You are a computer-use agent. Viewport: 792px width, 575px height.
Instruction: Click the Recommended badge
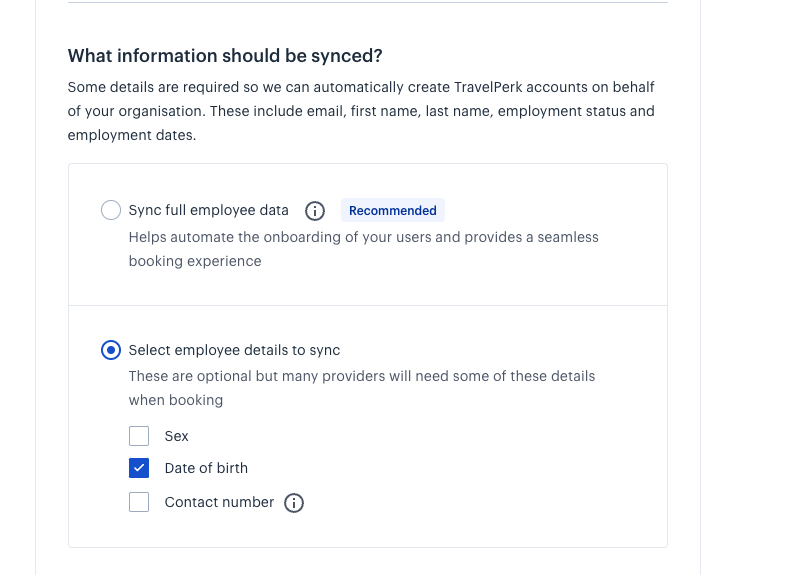click(393, 210)
